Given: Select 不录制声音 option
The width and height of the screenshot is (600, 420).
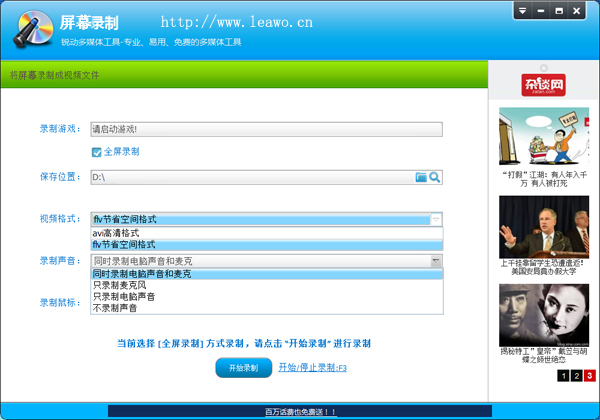Looking at the screenshot, I should pos(116,308).
